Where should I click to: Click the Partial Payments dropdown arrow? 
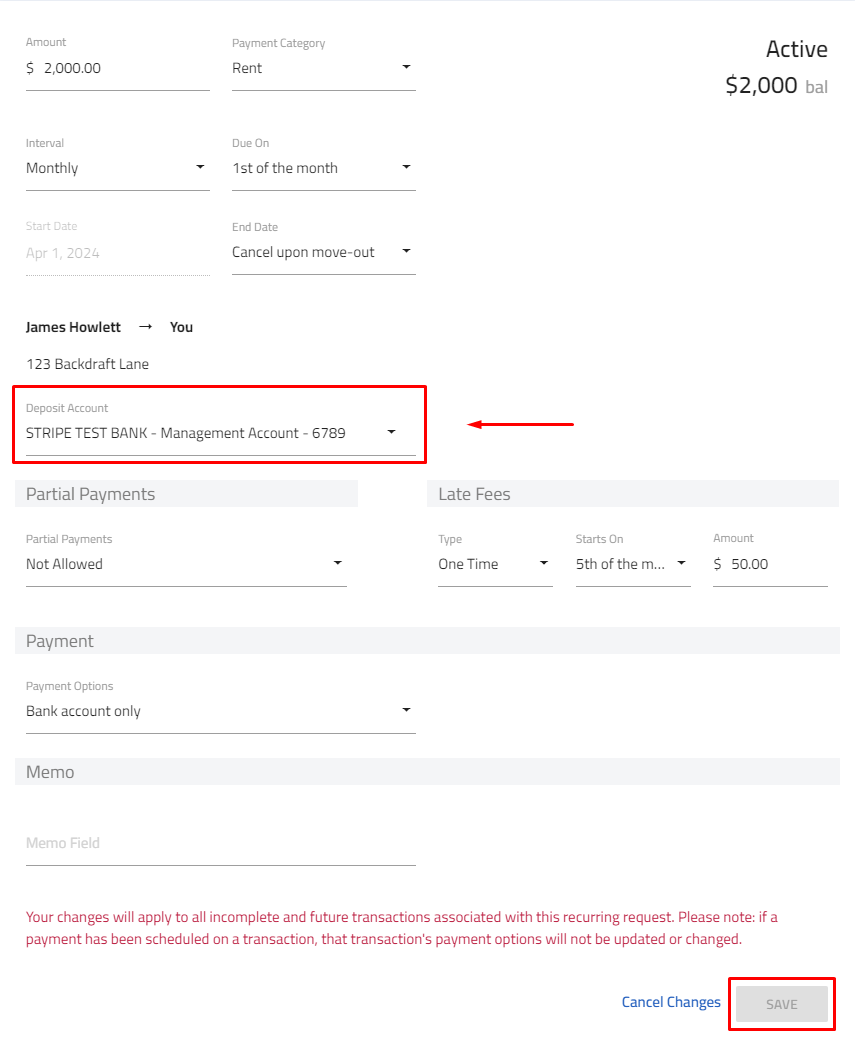[x=337, y=563]
